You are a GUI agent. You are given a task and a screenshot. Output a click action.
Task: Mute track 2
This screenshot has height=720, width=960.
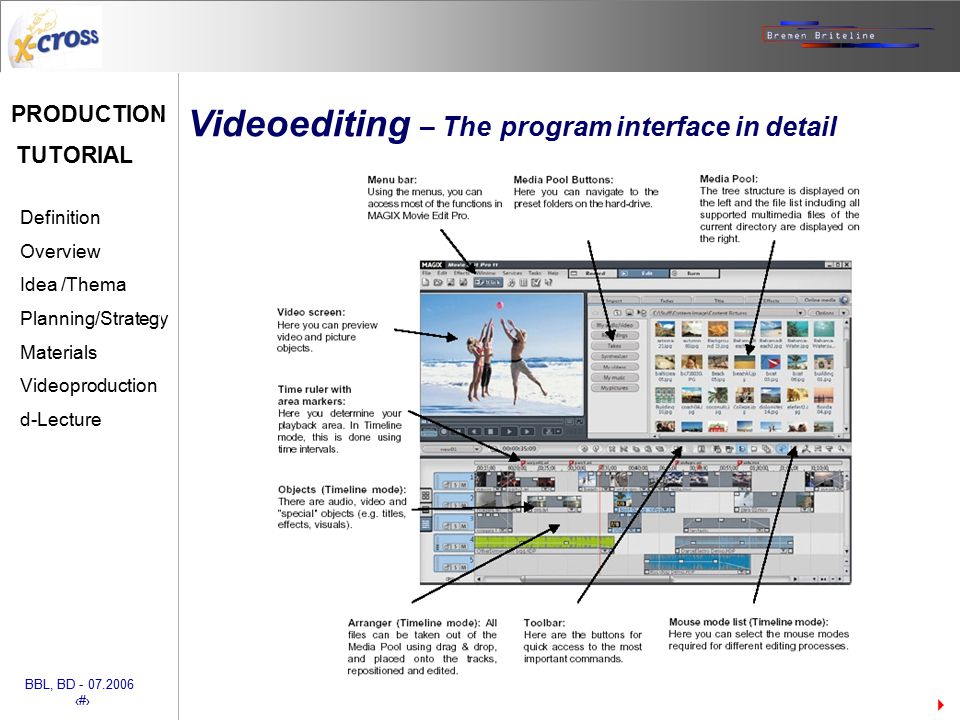pyautogui.click(x=463, y=506)
